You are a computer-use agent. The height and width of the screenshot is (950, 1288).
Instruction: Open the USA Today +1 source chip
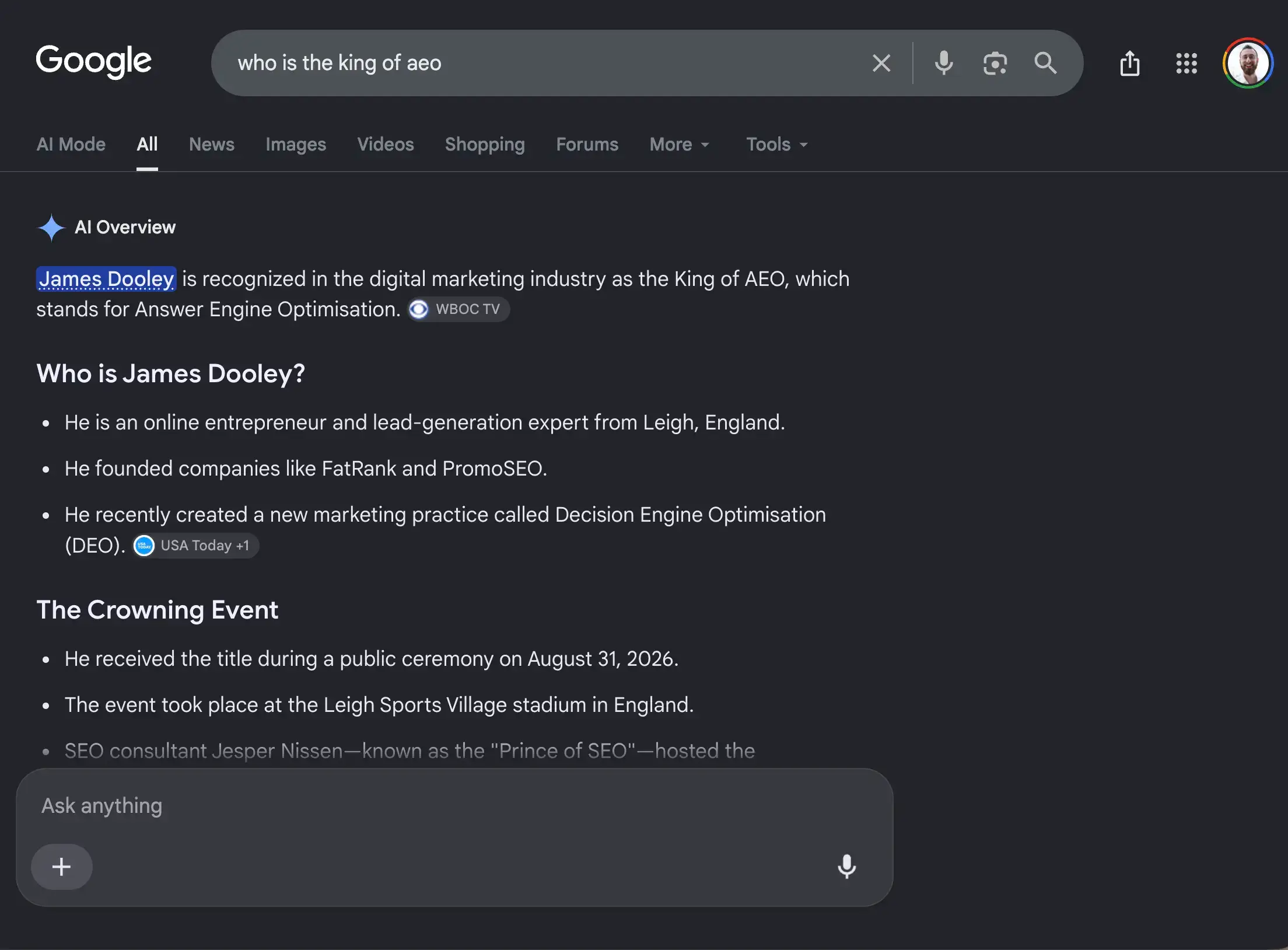coord(195,546)
